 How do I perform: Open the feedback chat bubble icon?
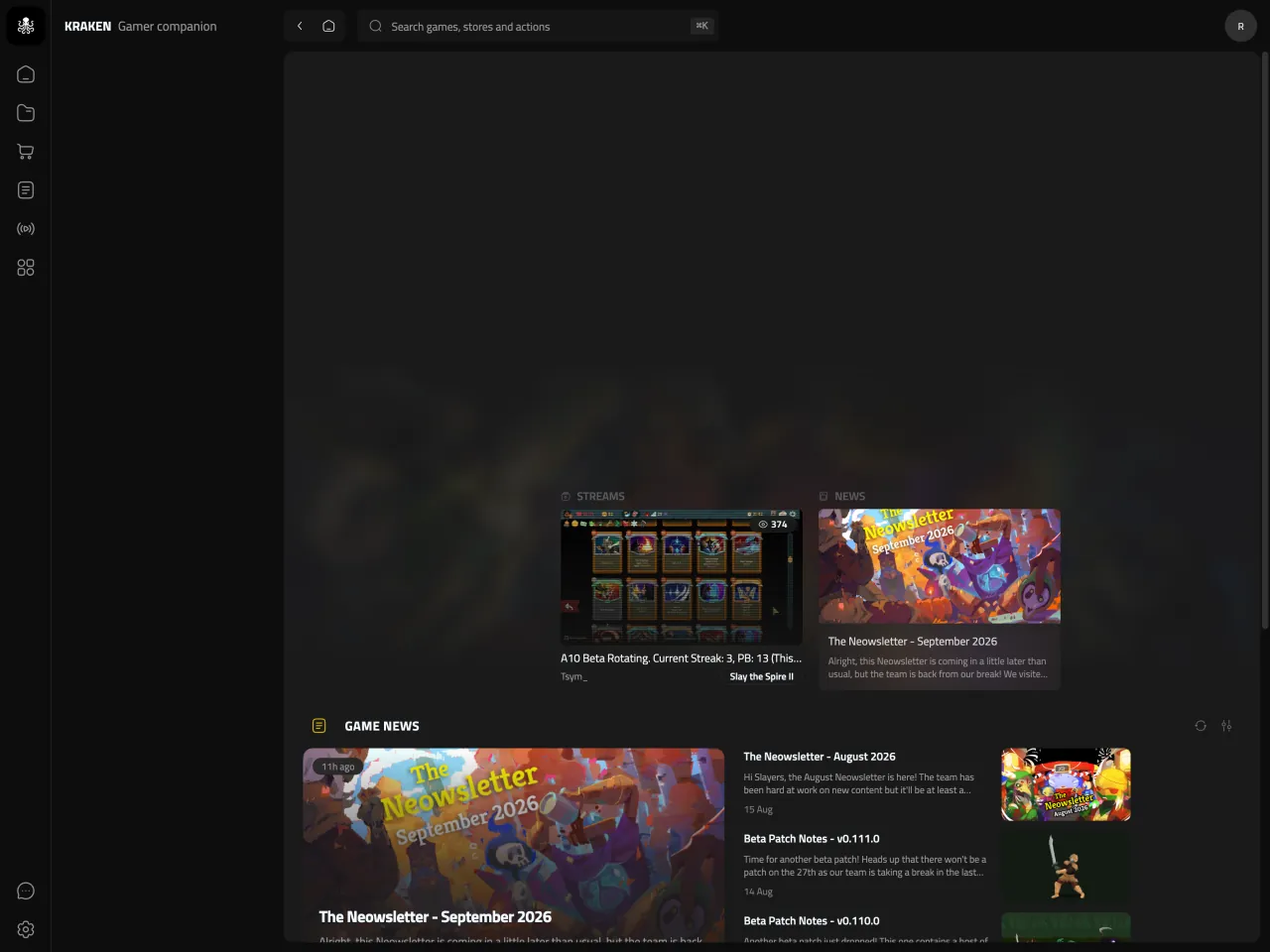tap(26, 891)
